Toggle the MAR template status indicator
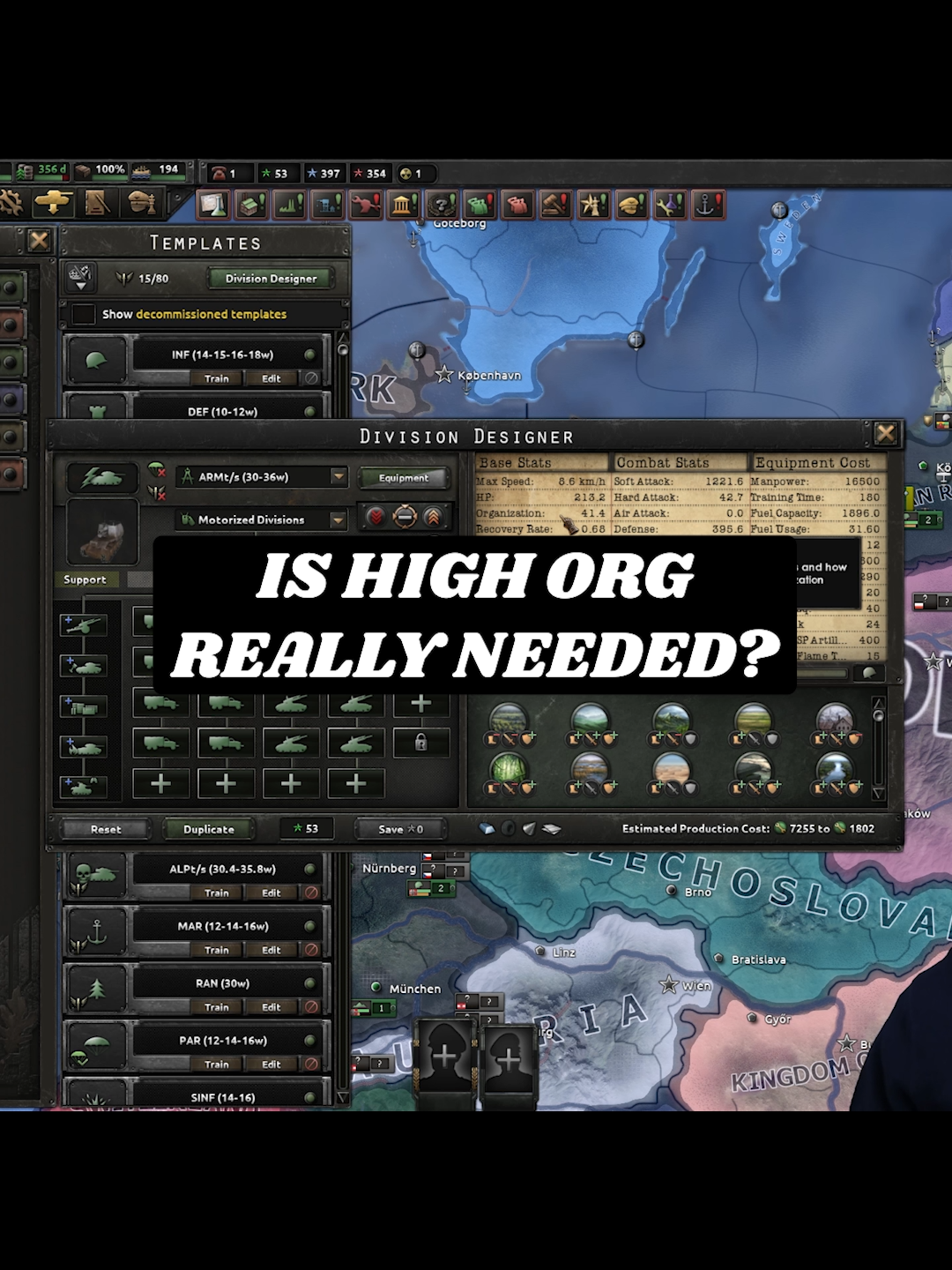The image size is (952, 1270). click(x=310, y=926)
